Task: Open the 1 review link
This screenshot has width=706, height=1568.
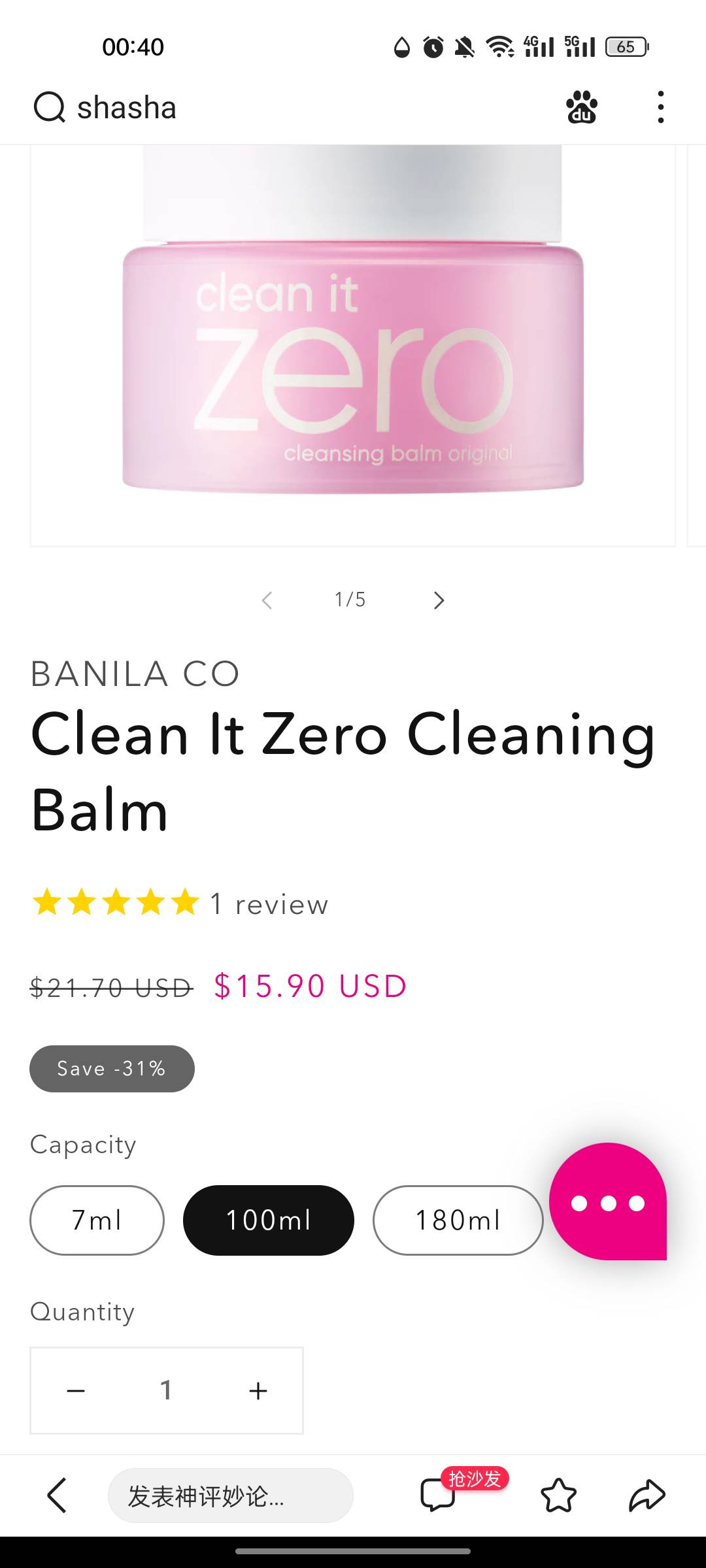Action: point(269,904)
